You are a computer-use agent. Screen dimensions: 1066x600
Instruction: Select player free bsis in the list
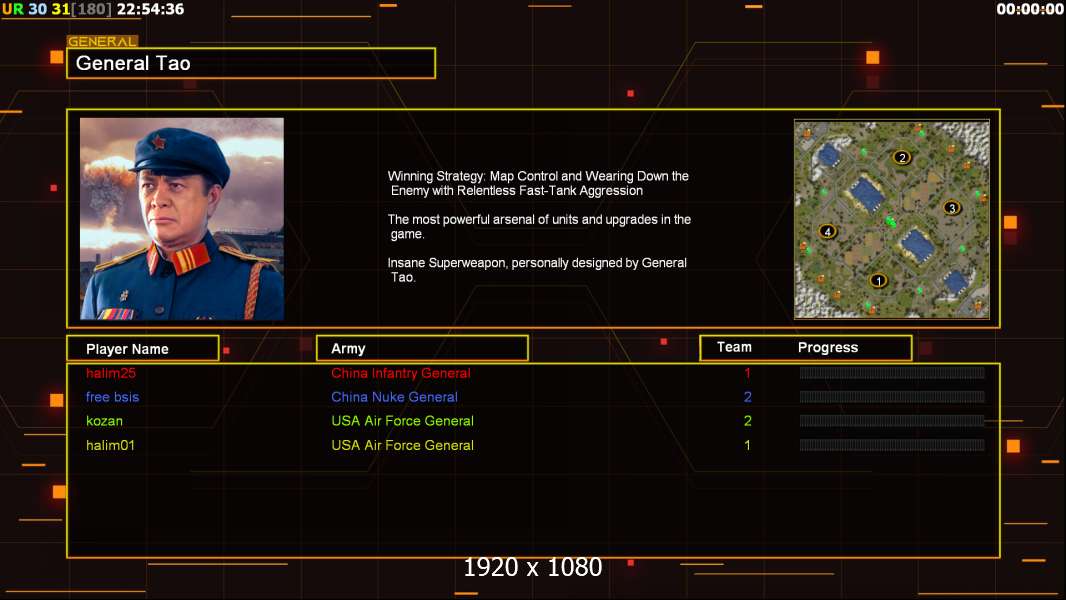pos(112,397)
